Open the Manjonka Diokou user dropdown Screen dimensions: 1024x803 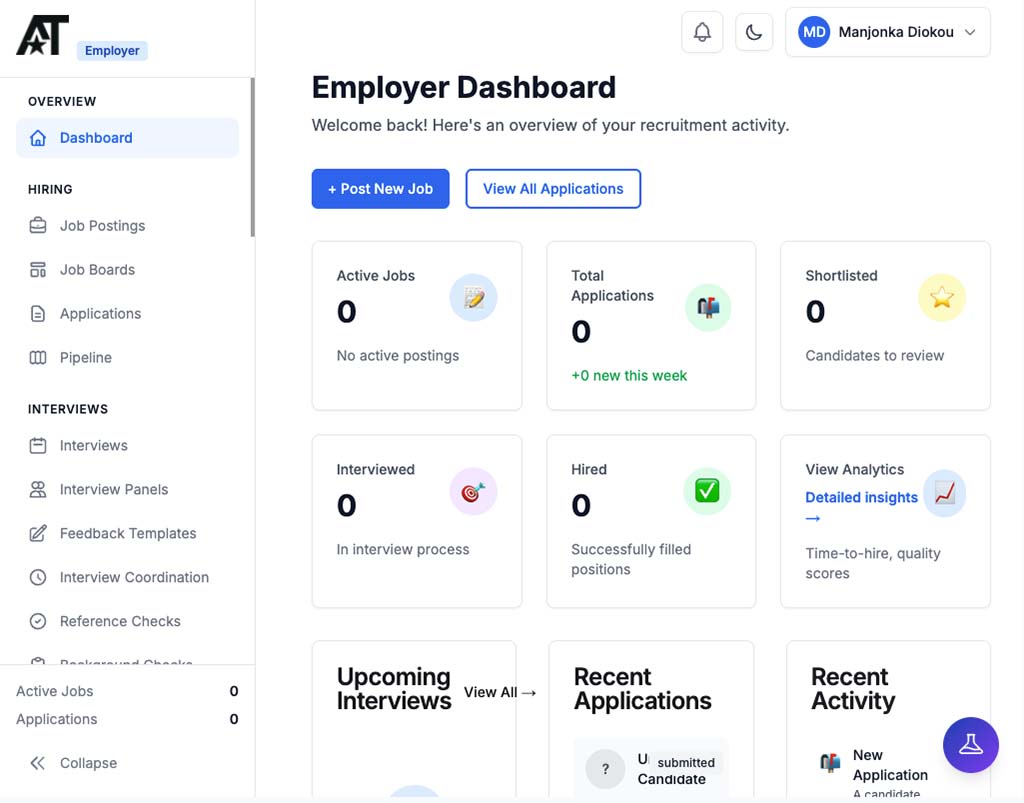point(887,32)
